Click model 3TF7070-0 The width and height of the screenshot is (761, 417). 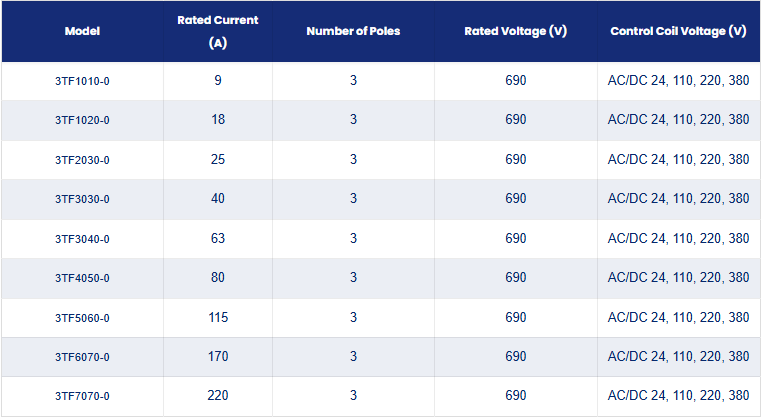click(x=83, y=396)
